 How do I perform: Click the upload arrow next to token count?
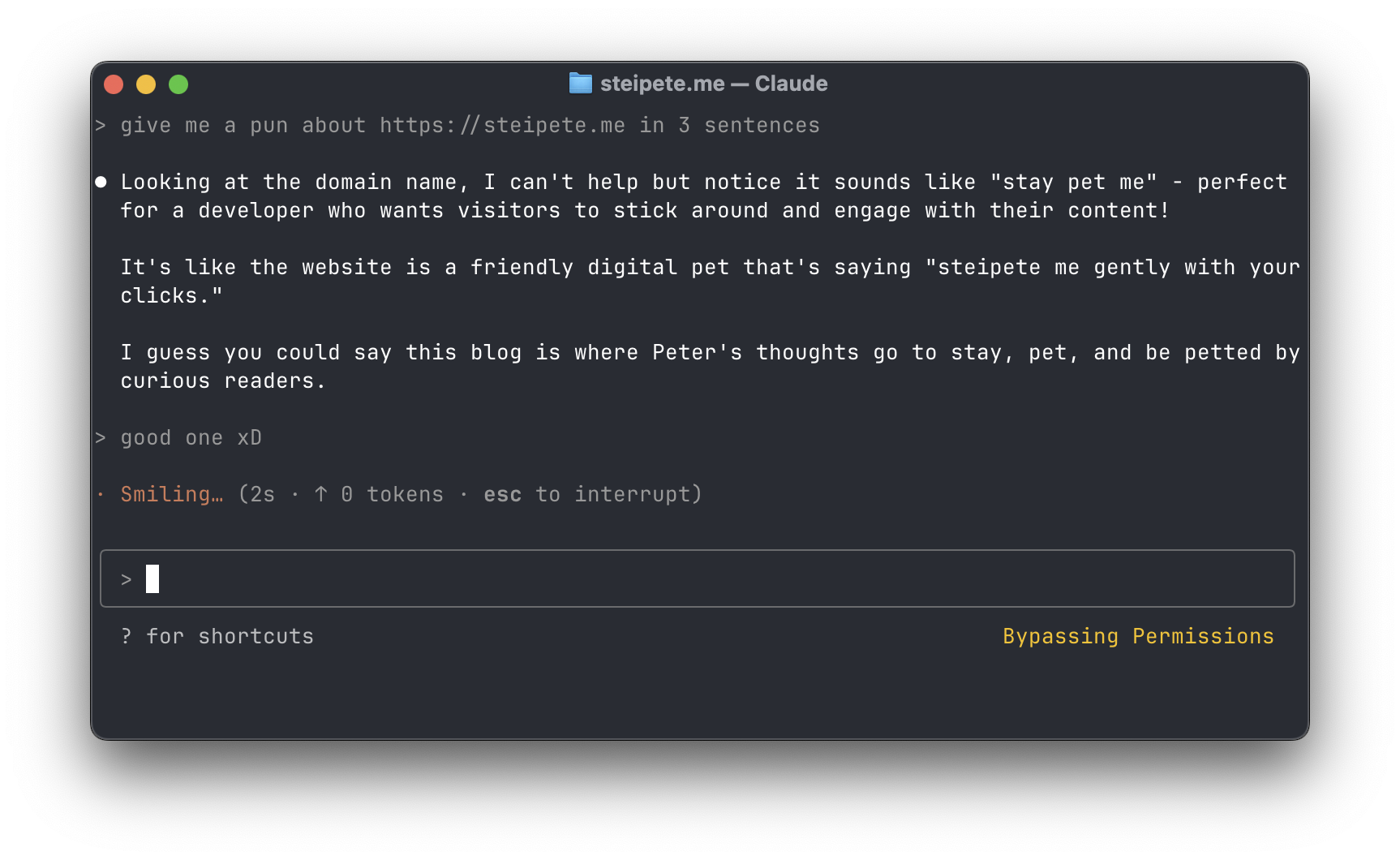point(320,493)
